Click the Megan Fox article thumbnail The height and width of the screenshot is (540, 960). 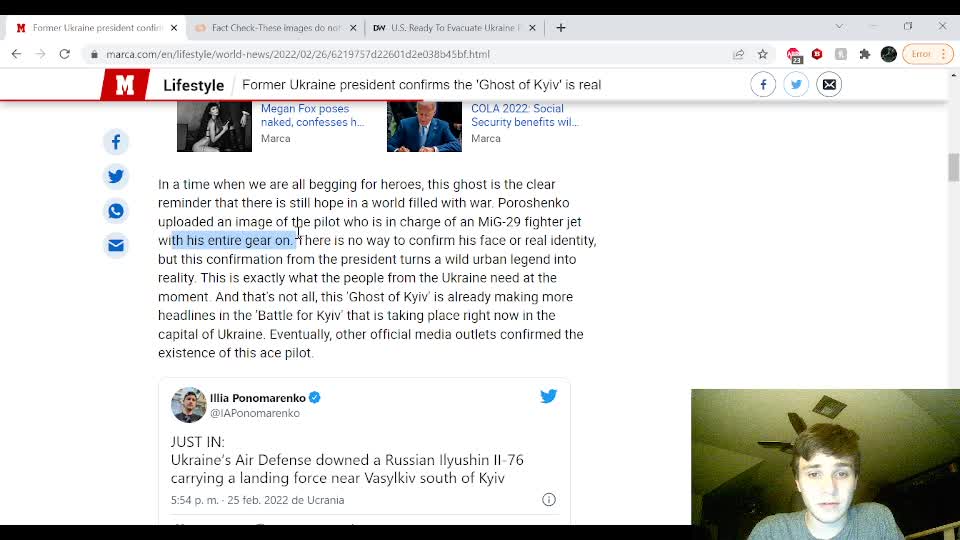click(214, 127)
